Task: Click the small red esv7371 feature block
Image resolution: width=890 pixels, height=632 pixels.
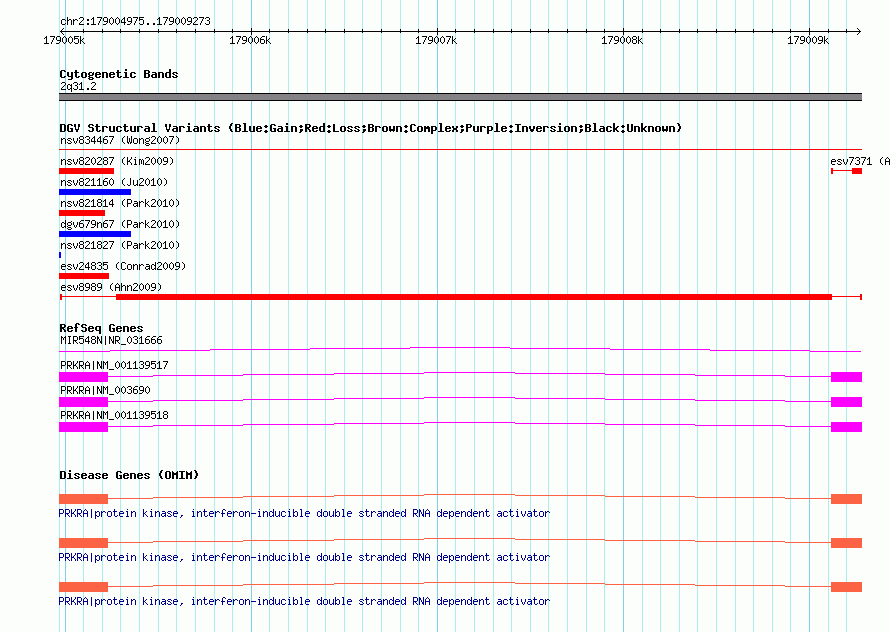Action: 857,171
